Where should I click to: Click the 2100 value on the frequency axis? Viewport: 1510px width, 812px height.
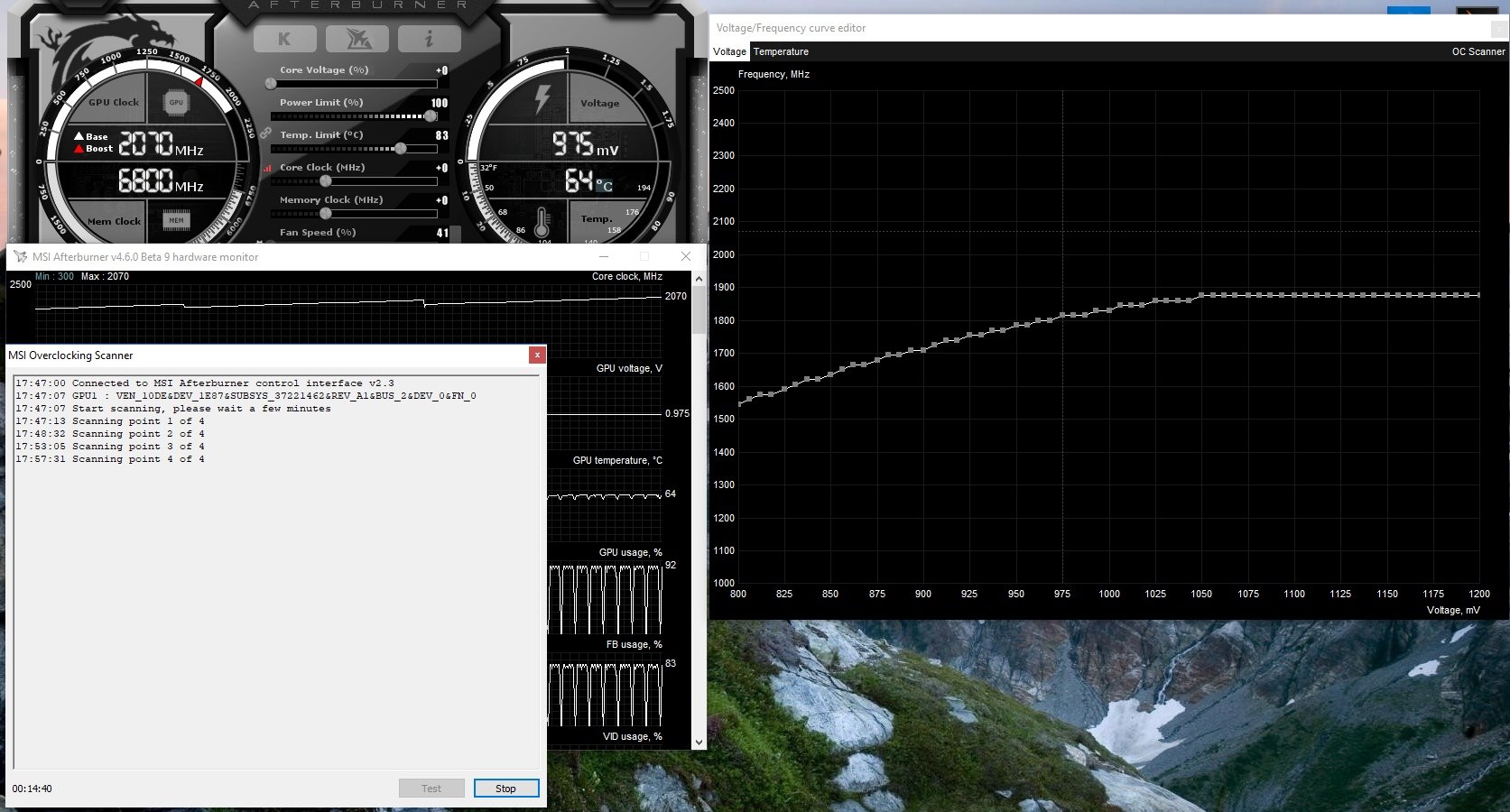pyautogui.click(x=724, y=221)
